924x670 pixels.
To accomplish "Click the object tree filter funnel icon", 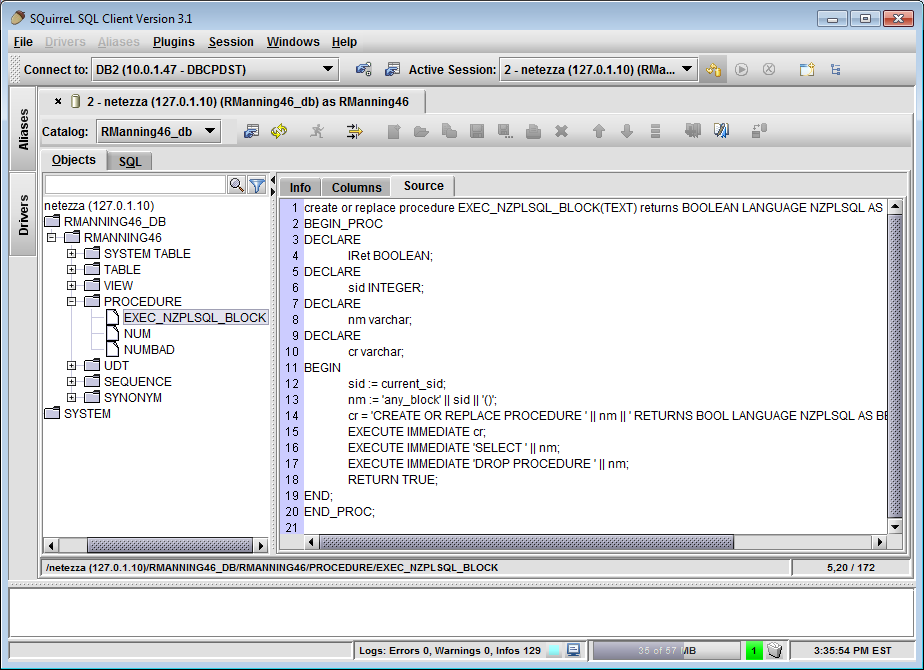I will [x=257, y=185].
